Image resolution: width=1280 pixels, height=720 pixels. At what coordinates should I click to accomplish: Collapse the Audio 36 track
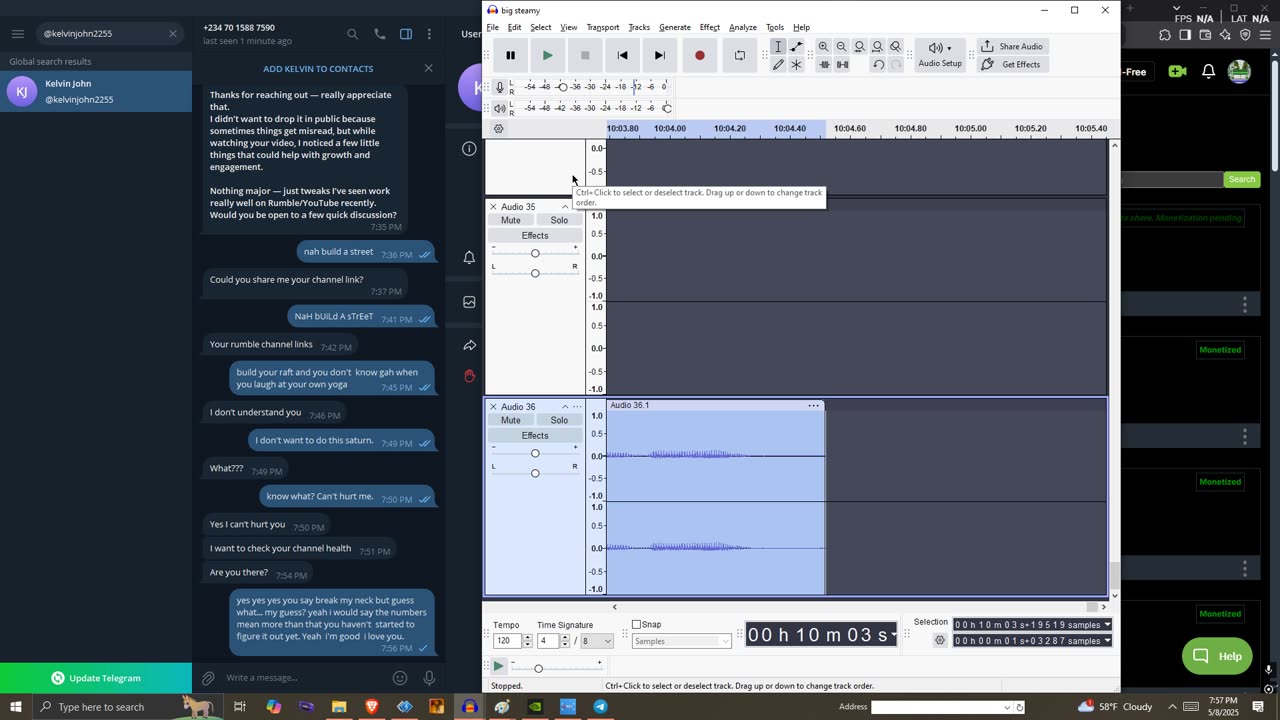point(565,407)
